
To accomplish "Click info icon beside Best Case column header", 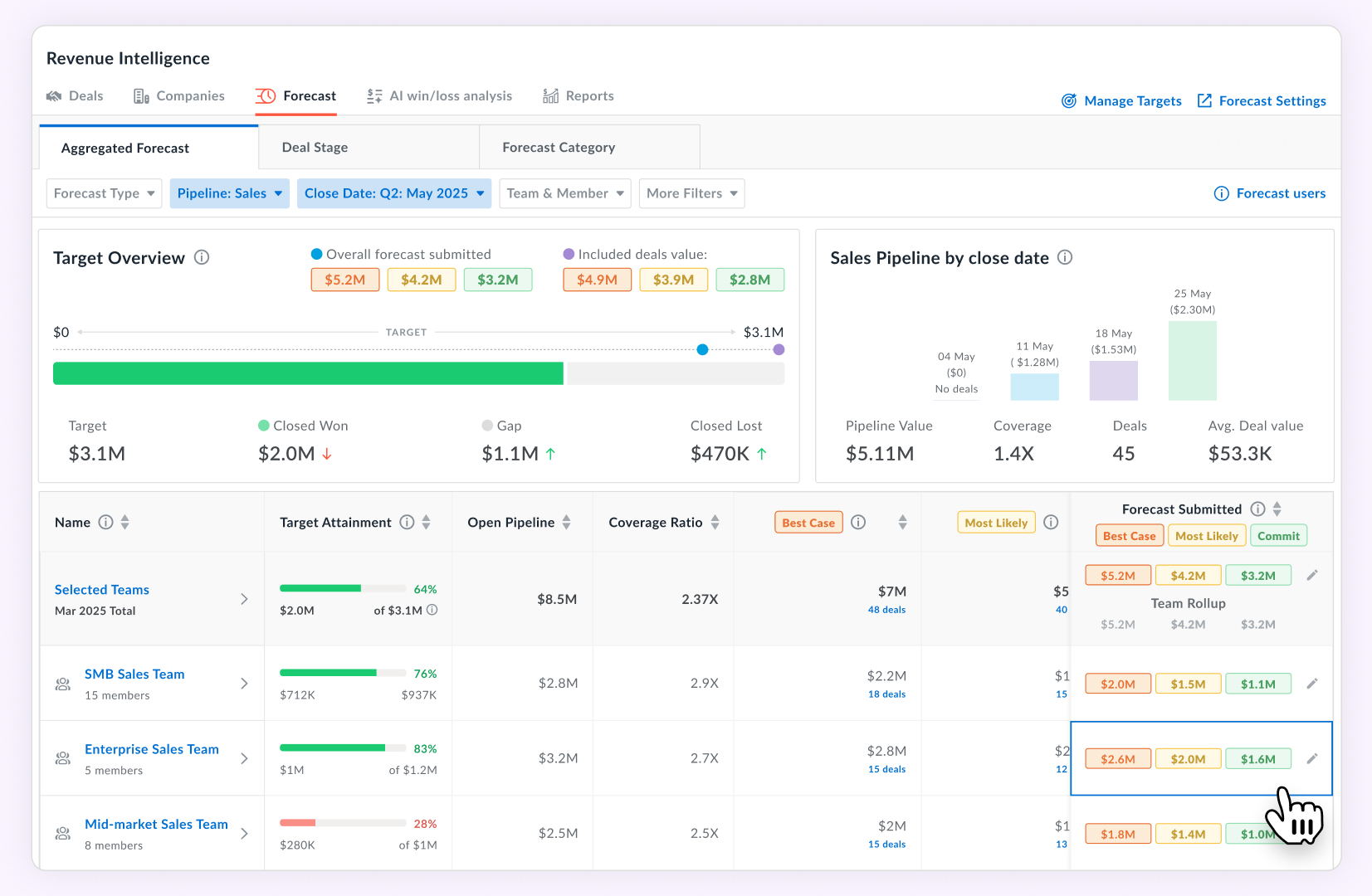I will tap(859, 522).
